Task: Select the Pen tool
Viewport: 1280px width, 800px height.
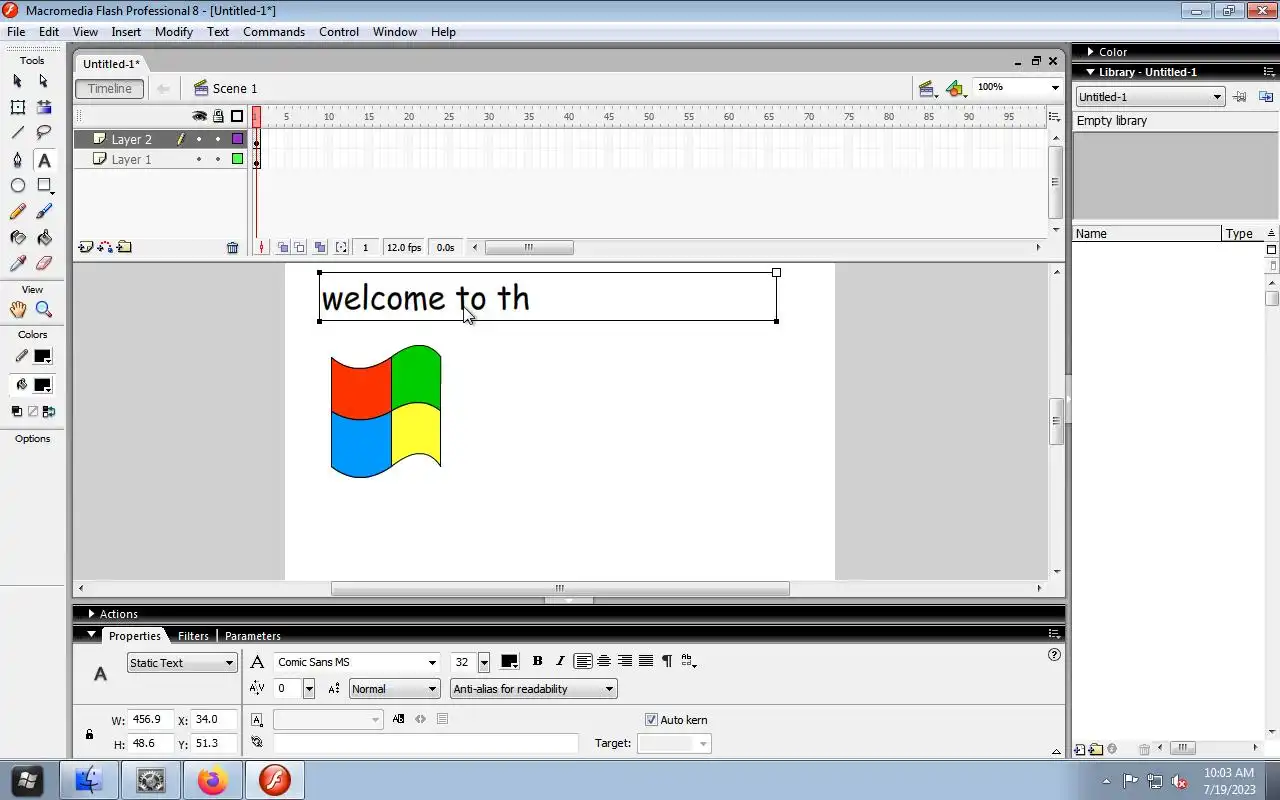Action: coord(17,160)
